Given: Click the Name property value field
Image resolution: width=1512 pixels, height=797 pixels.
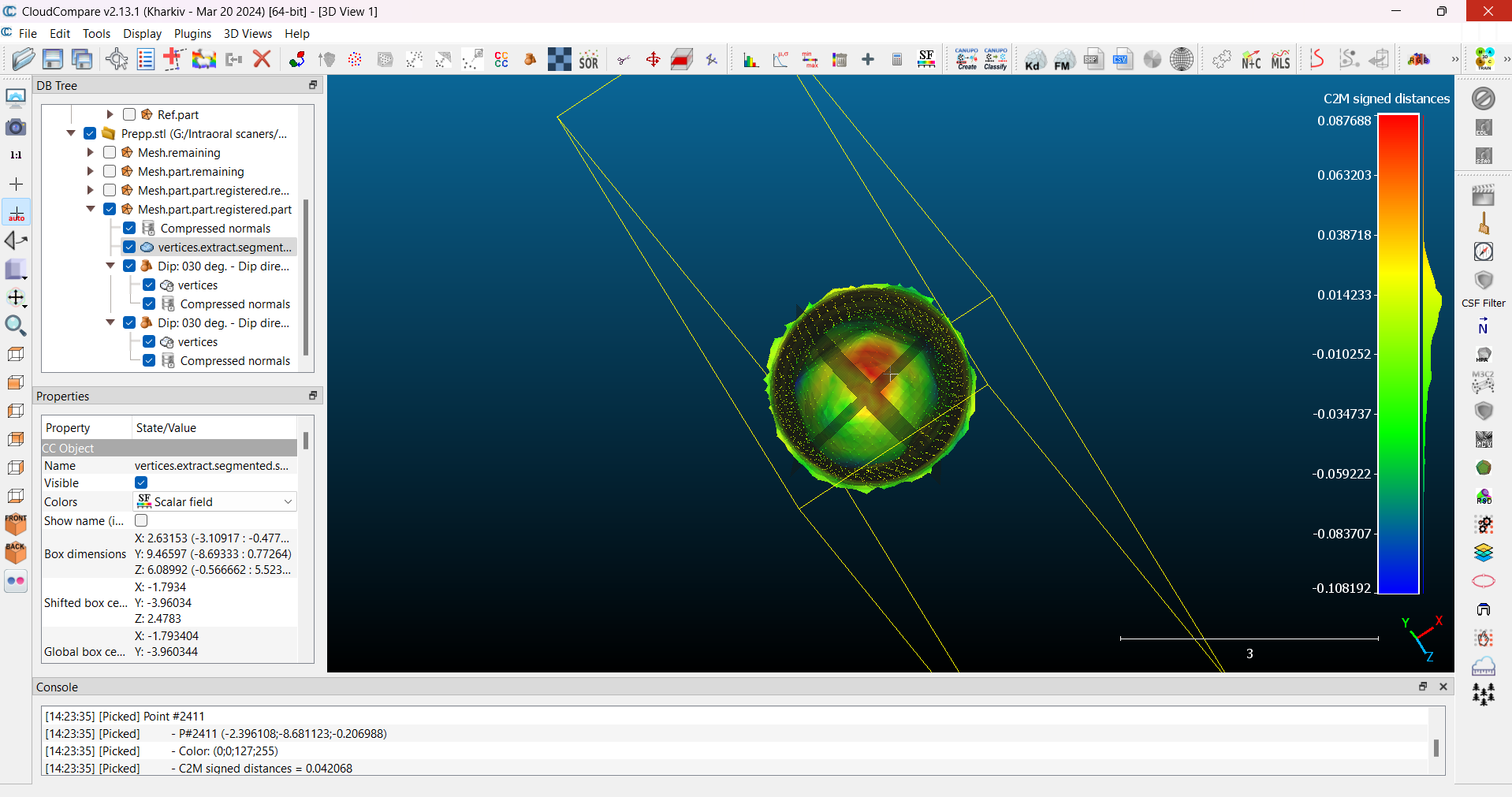Looking at the screenshot, I should [x=211, y=465].
